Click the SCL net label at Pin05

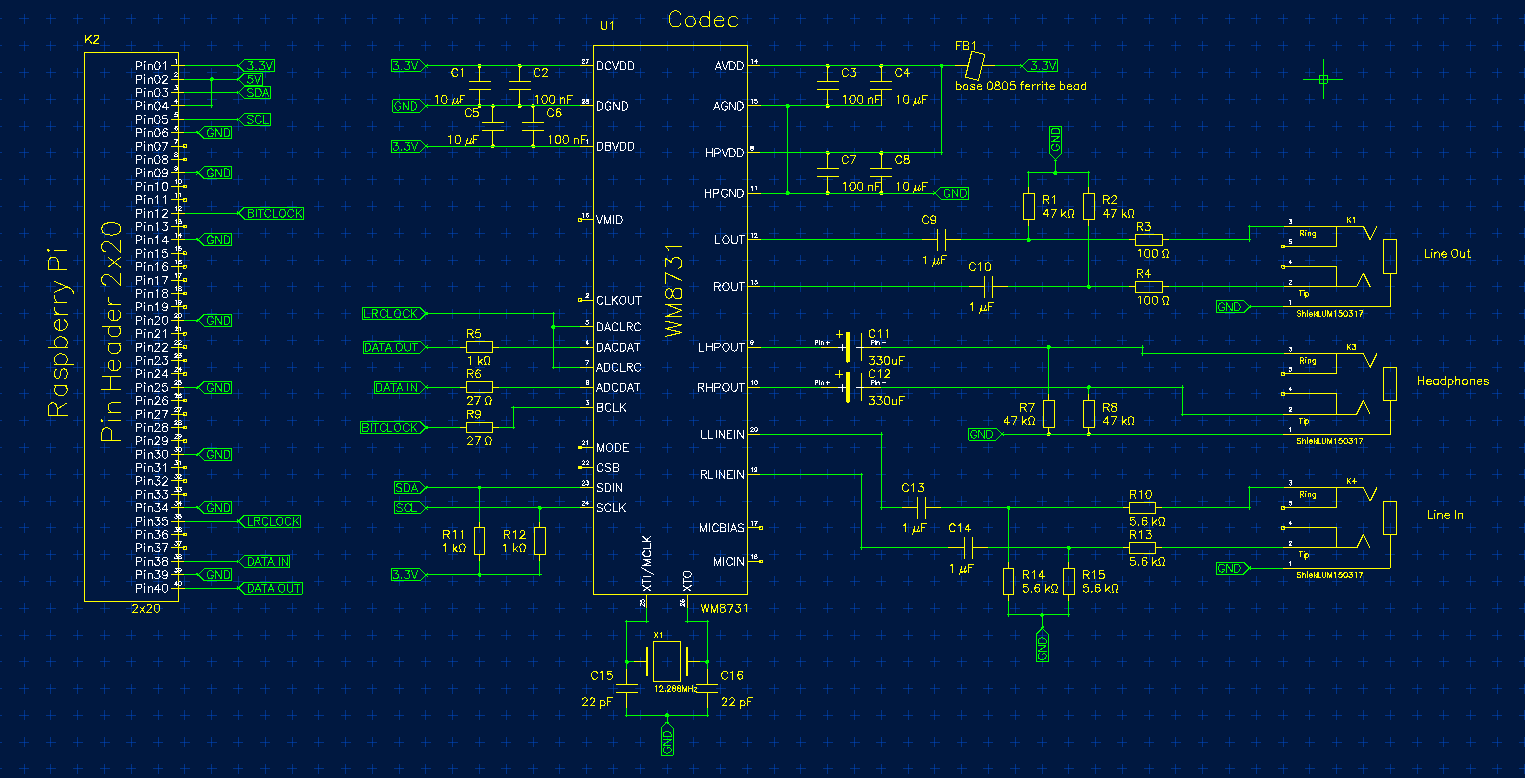(x=254, y=119)
